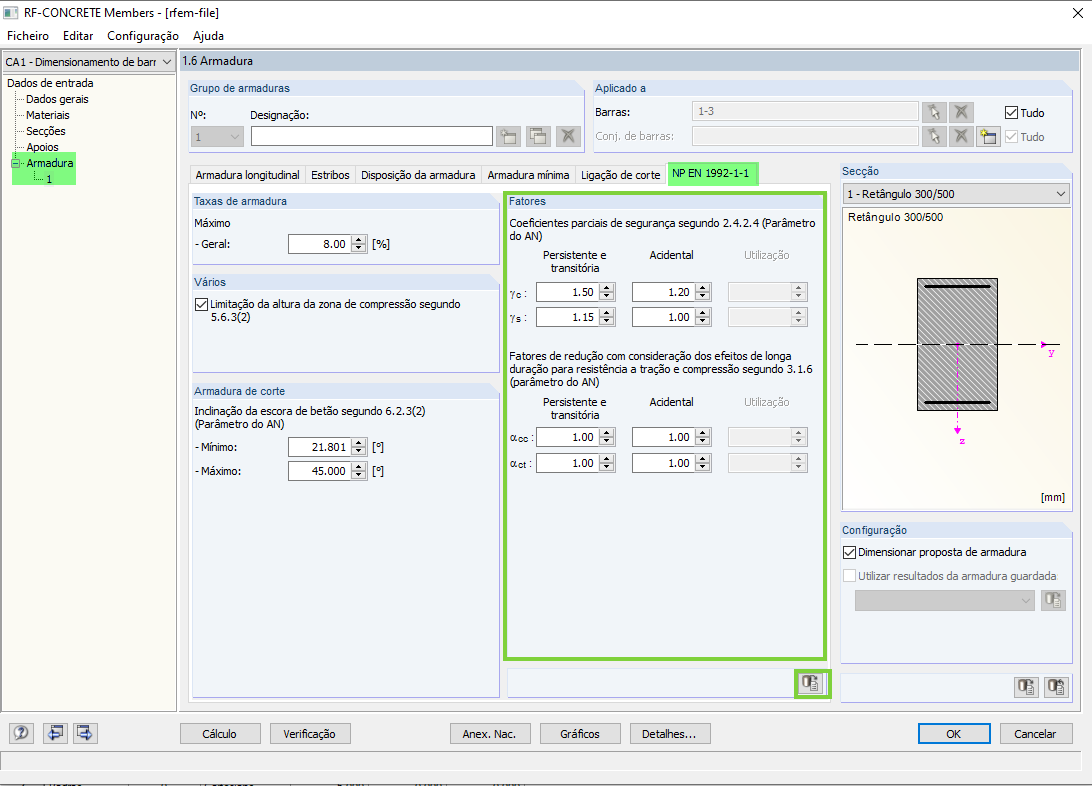Open help with question mark icon
Screen dimensions: 1092x786
tap(22, 733)
